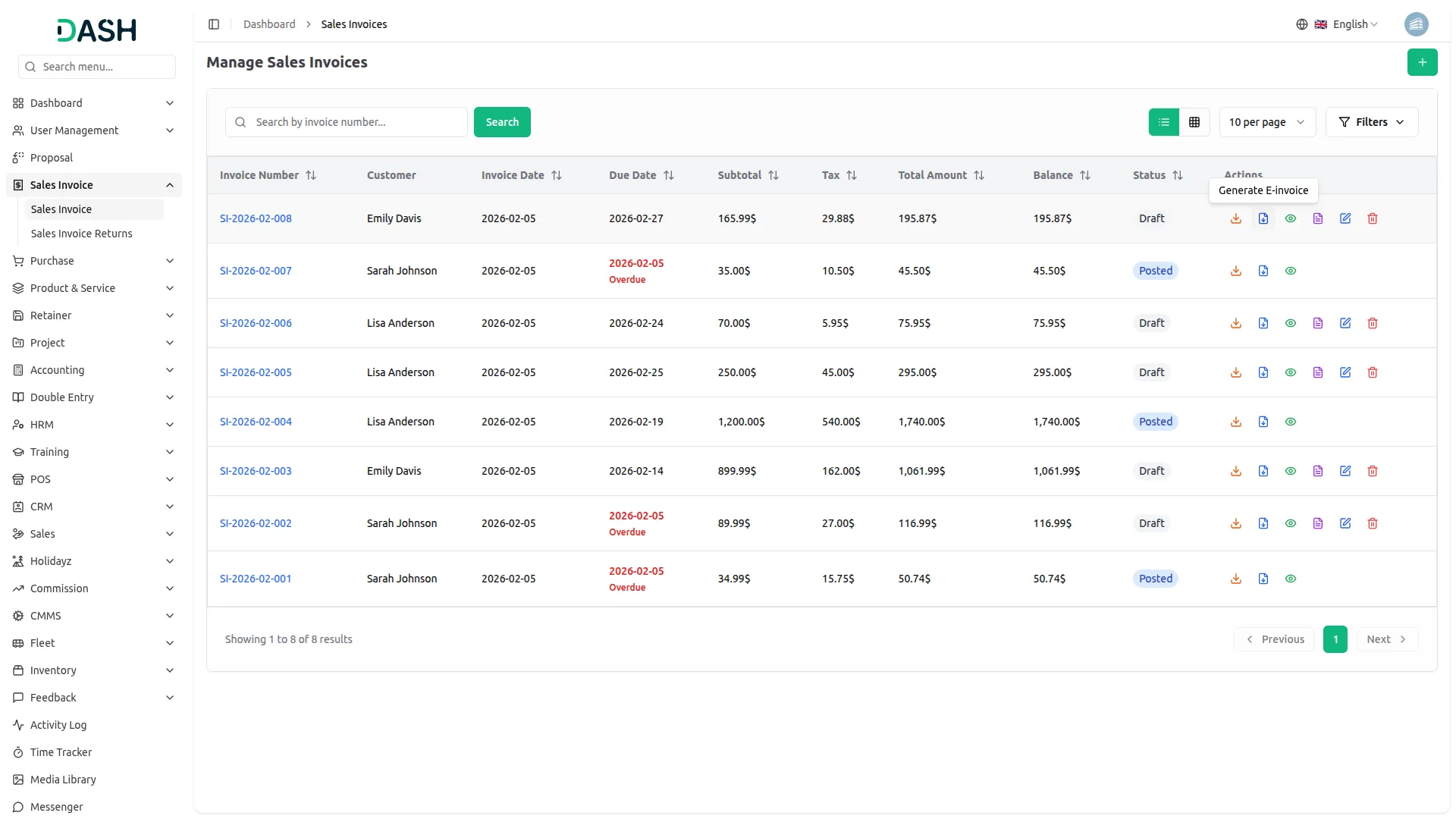Preview invoice SI-2026-02-004 with the eye icon

tap(1291, 422)
